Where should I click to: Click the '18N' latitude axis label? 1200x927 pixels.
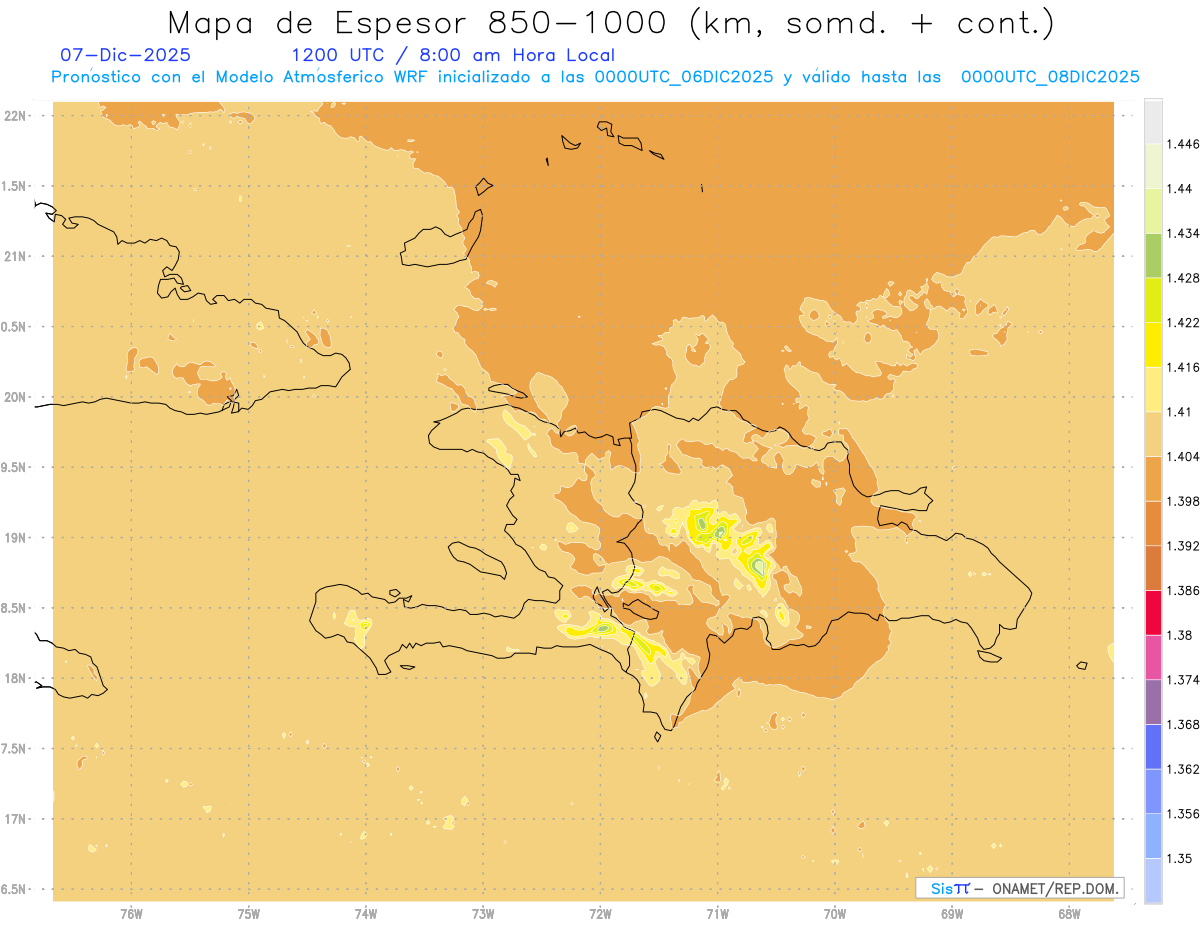pyautogui.click(x=15, y=679)
